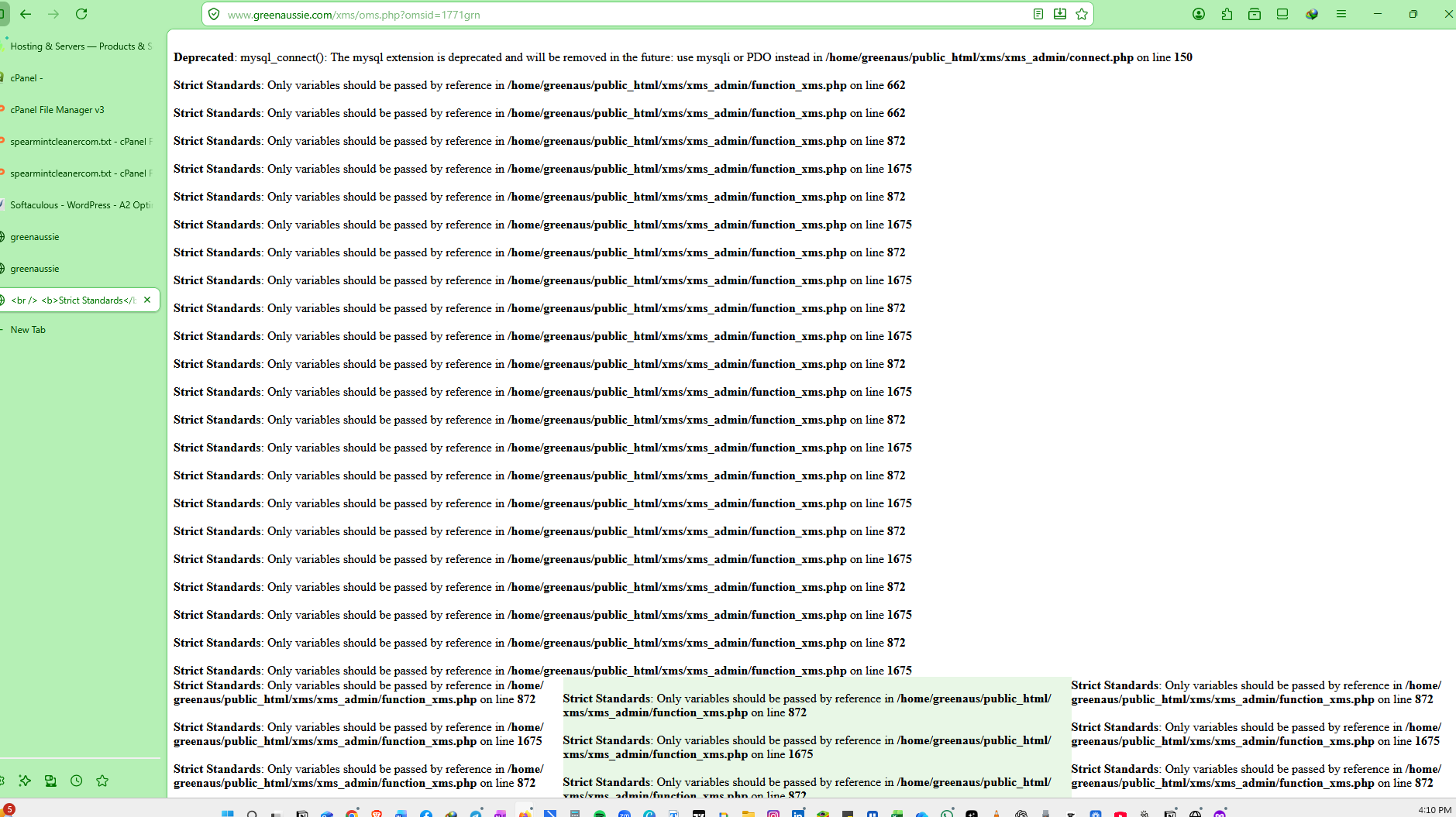Open the hamburger application menu

(1341, 14)
